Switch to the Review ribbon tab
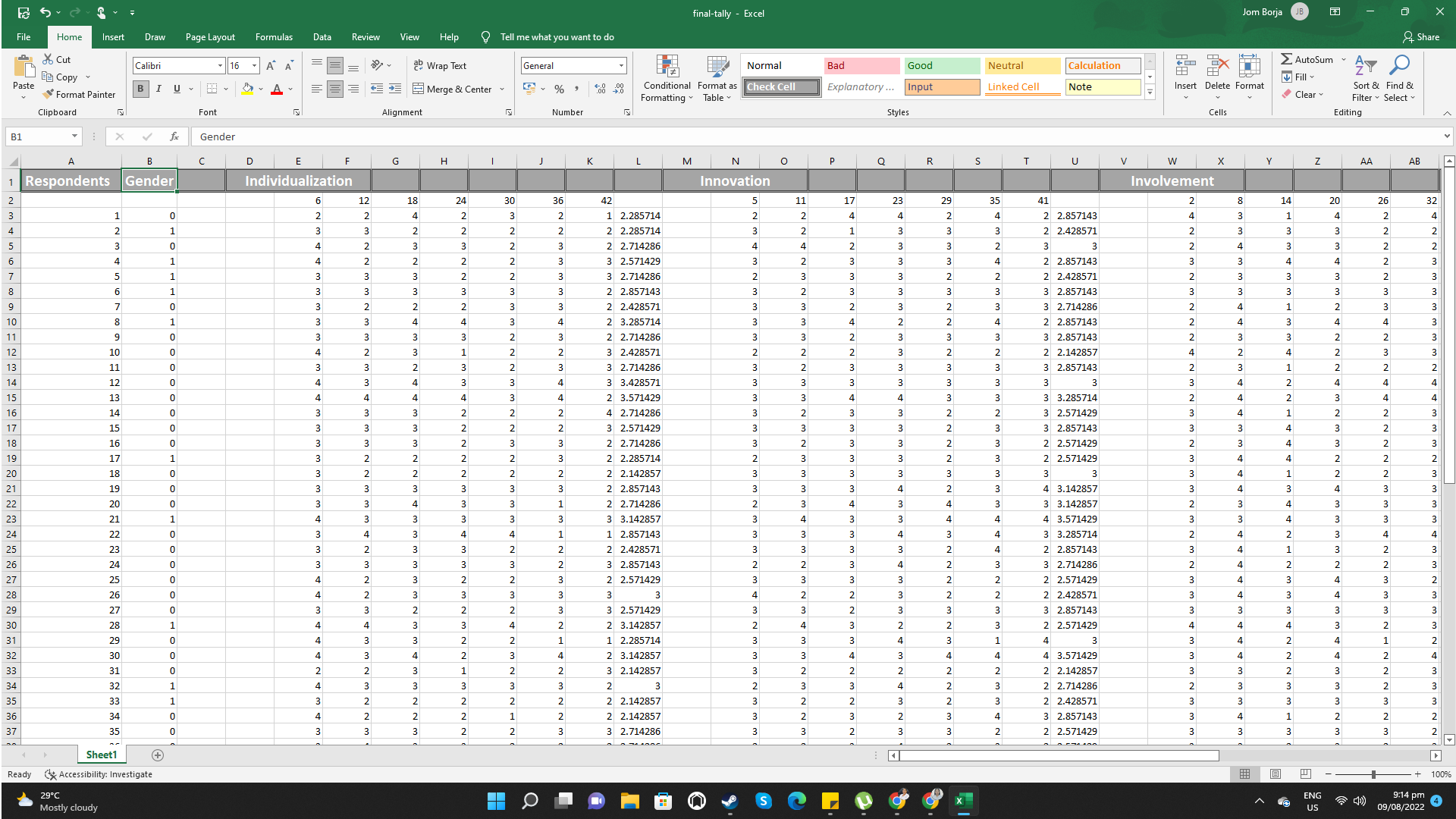The image size is (1456, 819). coord(366,37)
